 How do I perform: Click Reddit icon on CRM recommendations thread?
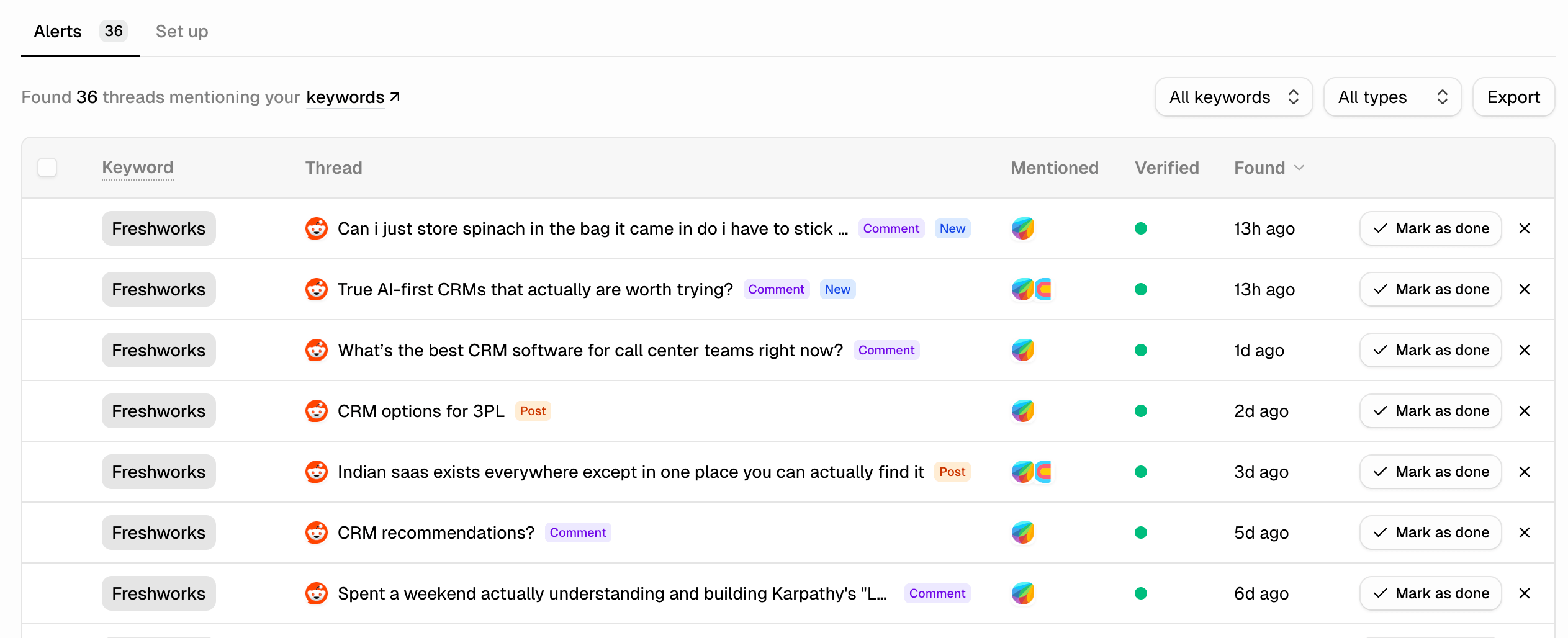pyautogui.click(x=317, y=532)
